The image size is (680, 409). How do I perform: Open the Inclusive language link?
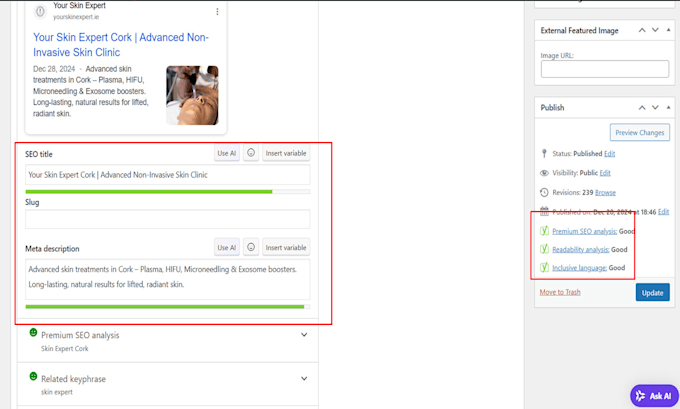point(579,268)
